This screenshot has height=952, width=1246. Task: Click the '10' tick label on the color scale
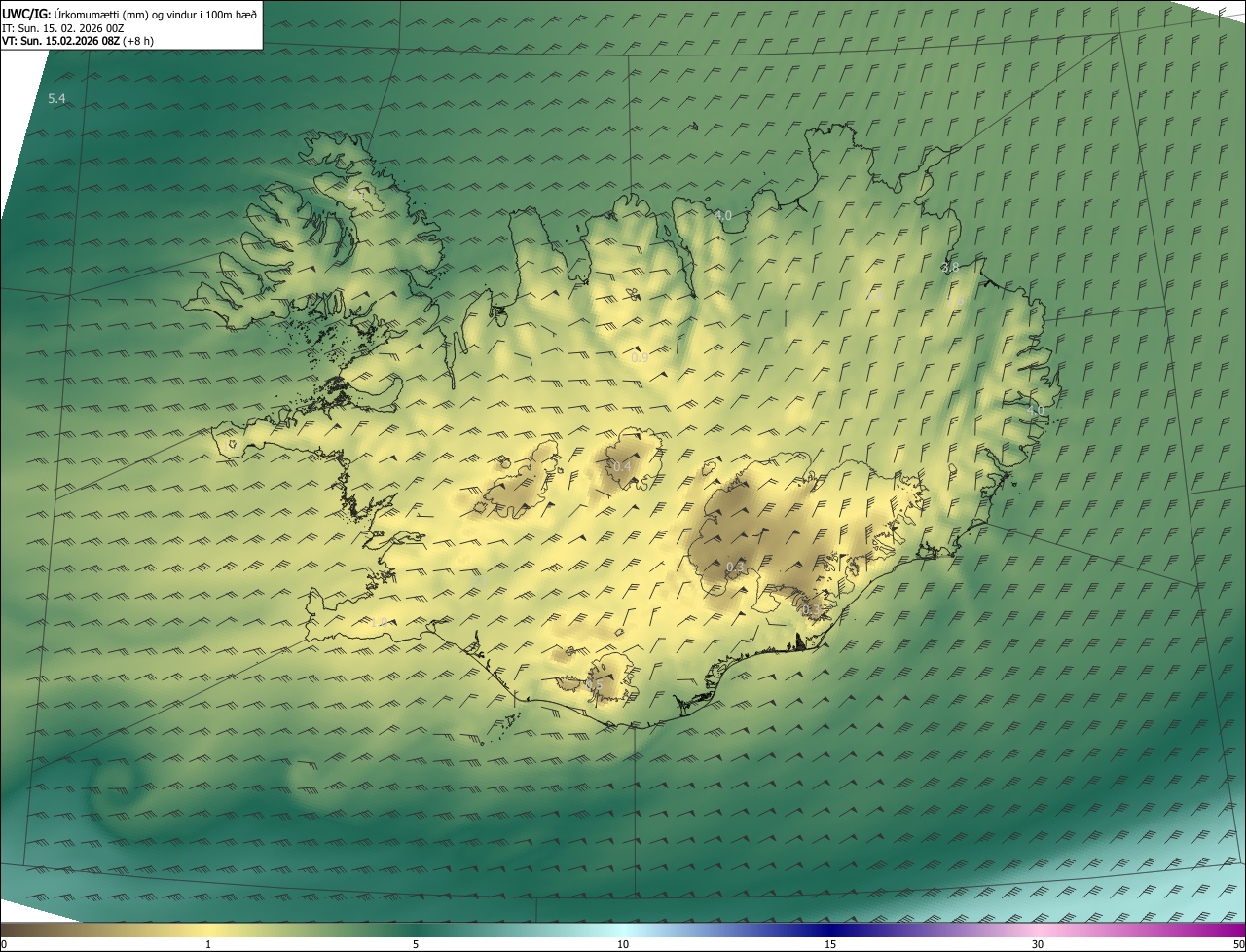click(623, 944)
